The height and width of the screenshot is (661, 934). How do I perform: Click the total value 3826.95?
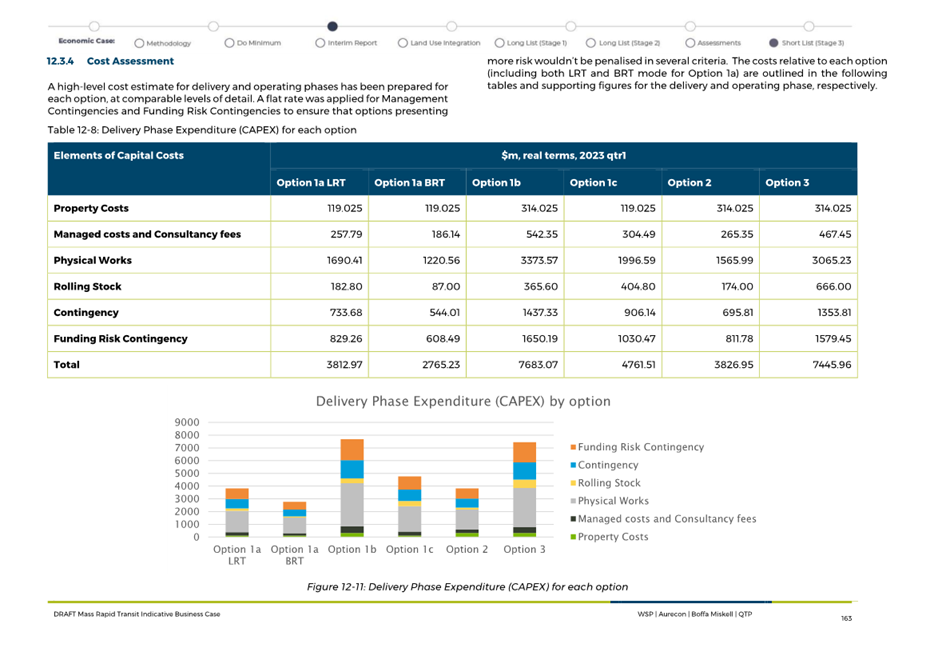click(734, 364)
